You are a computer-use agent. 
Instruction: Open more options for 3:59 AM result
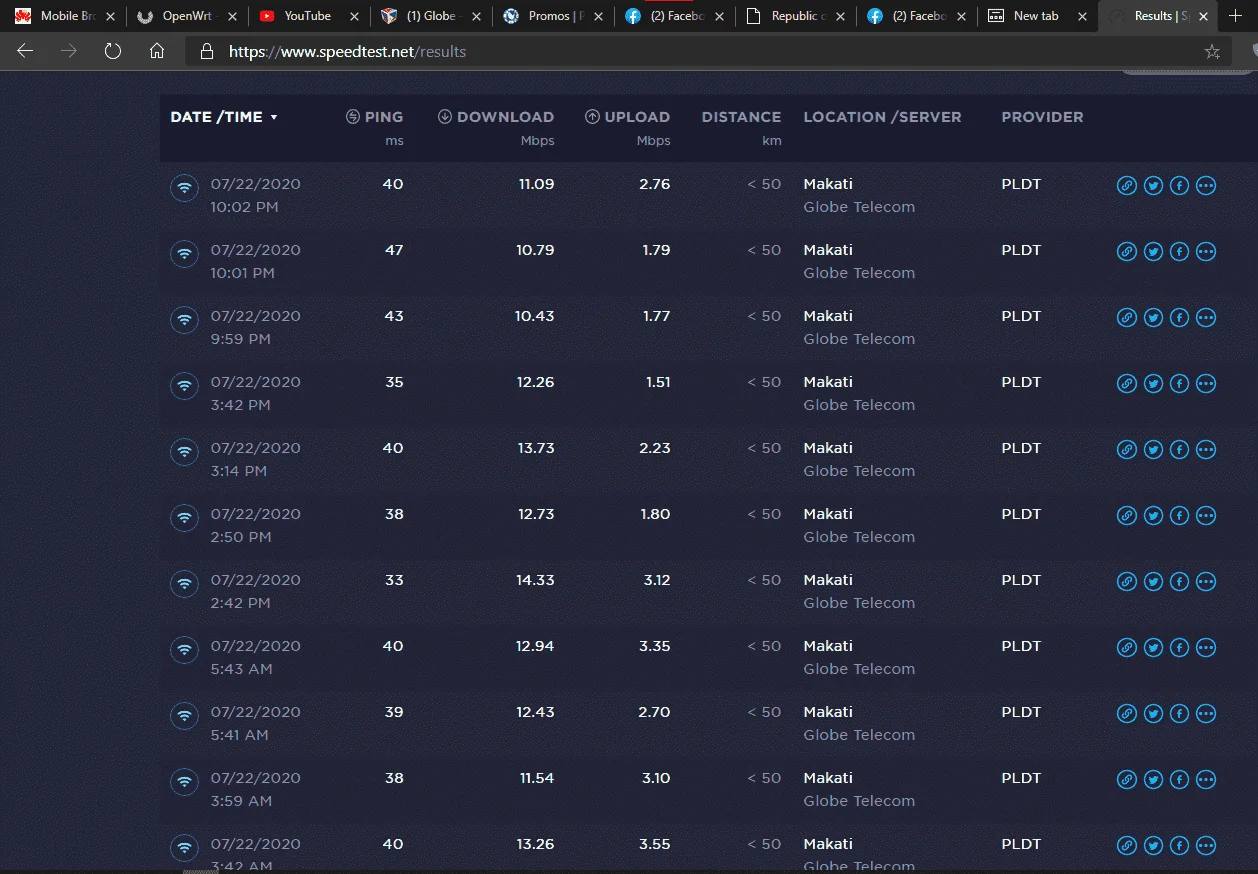click(x=1206, y=780)
